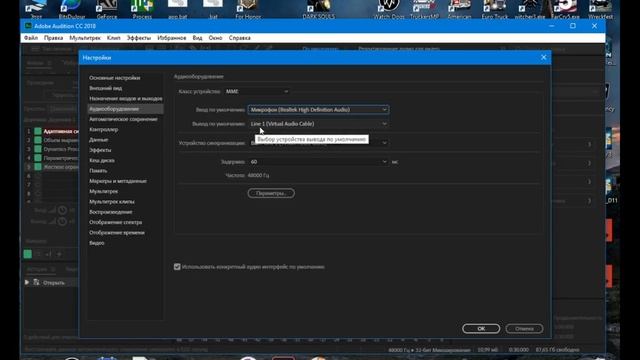Click the status bar free space 87,65 ГБ
The image size is (640, 360).
coord(557,350)
